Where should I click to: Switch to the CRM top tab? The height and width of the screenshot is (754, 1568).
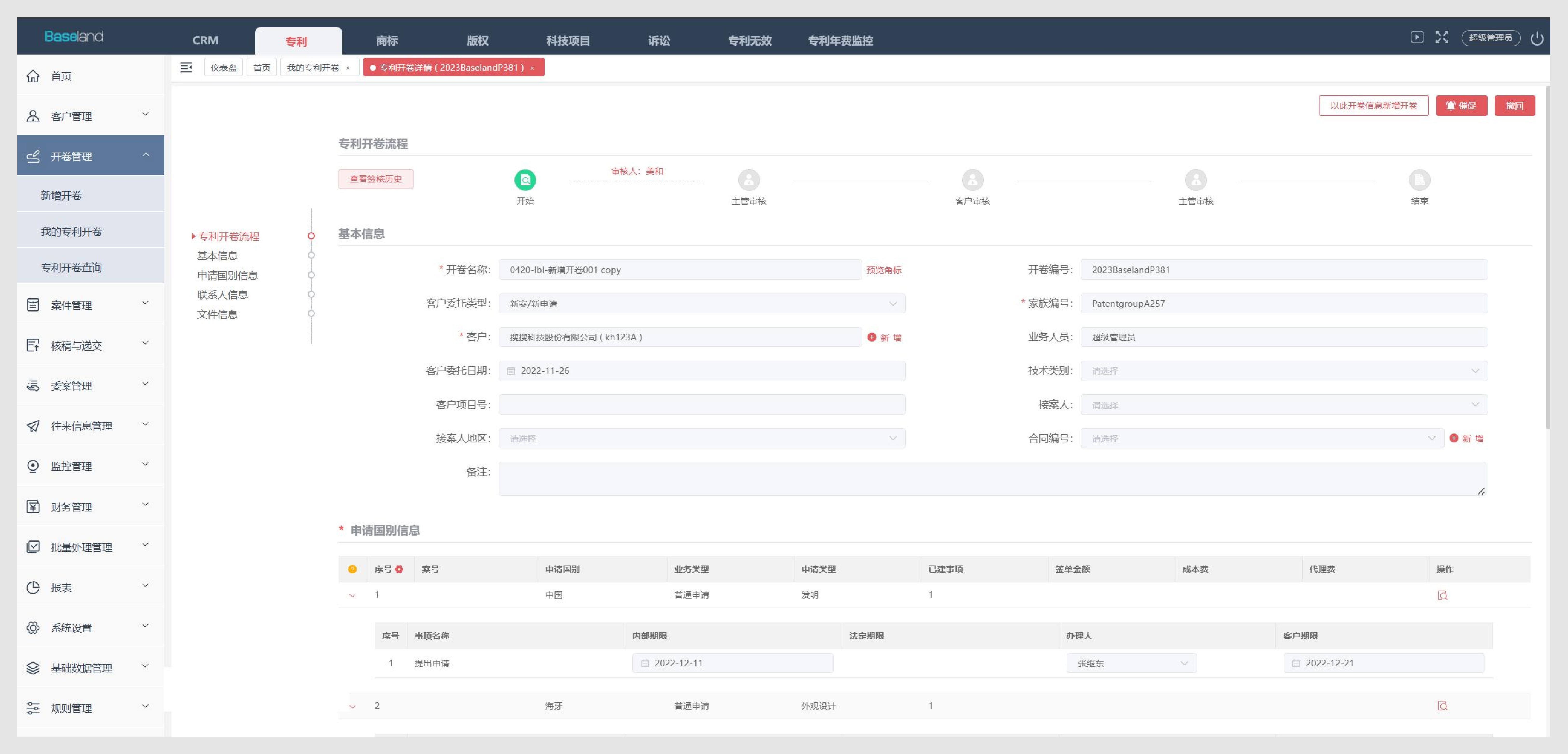point(205,40)
